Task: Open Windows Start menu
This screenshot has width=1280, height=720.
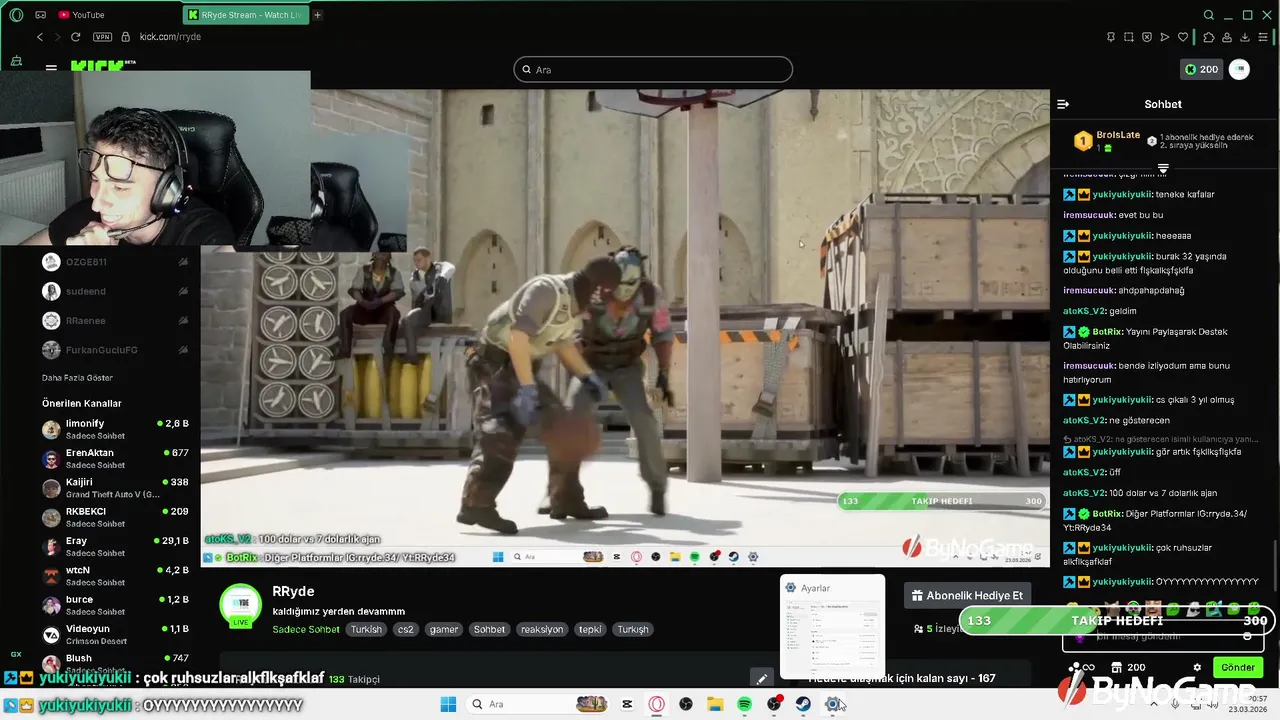Action: tap(449, 704)
